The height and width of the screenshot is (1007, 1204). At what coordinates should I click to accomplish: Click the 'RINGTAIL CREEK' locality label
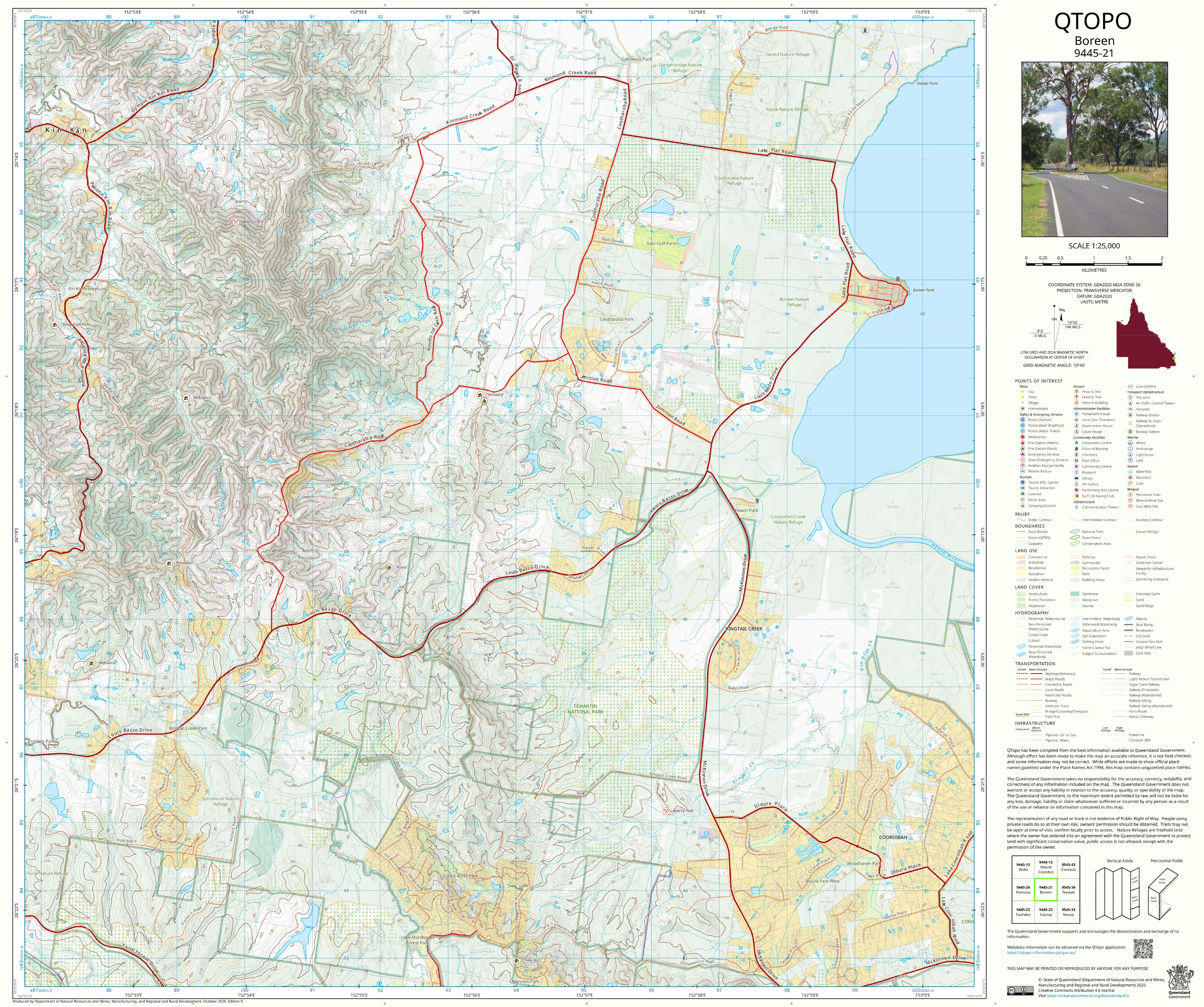coord(744,629)
